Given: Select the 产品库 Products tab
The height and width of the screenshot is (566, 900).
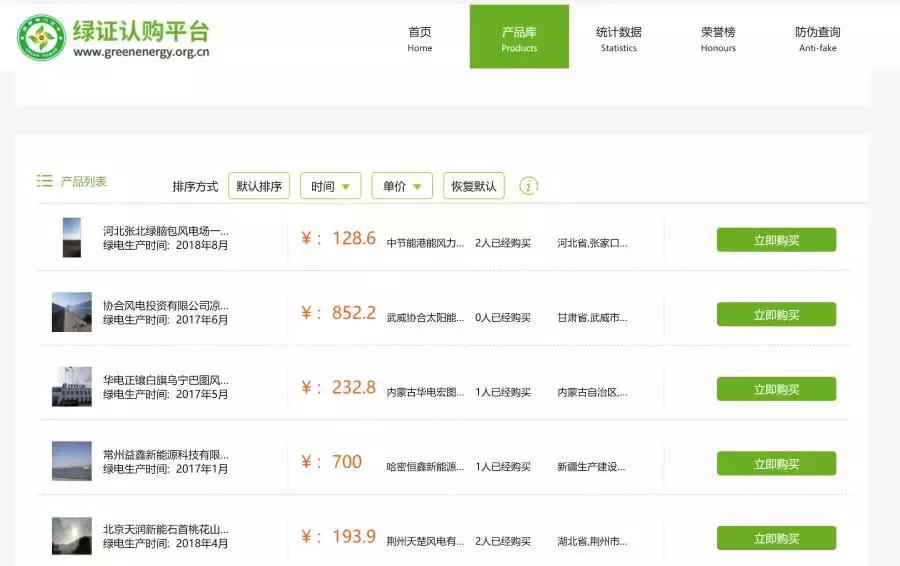Looking at the screenshot, I should coord(519,37).
